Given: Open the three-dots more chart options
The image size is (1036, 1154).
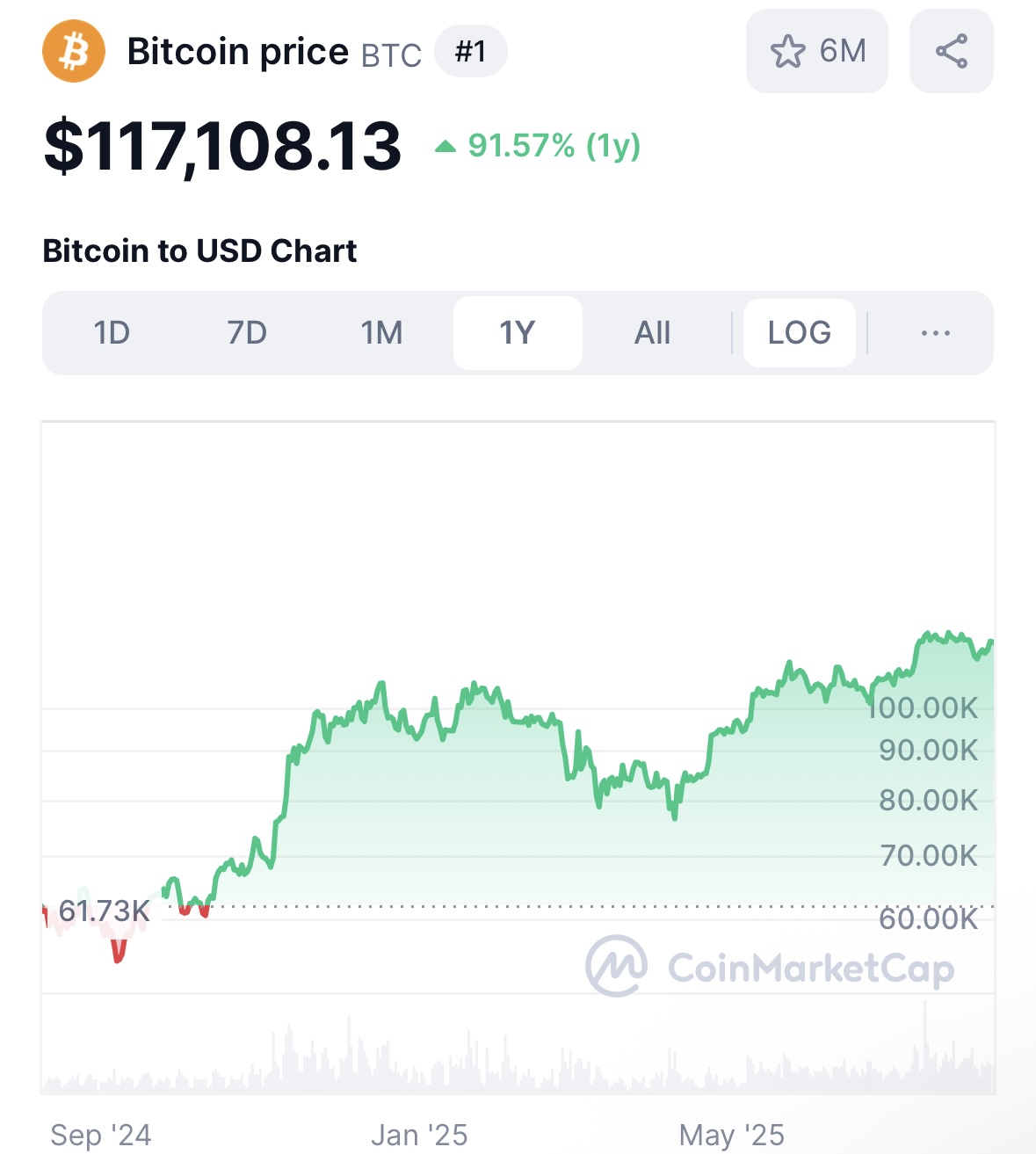Looking at the screenshot, I should click(x=936, y=333).
